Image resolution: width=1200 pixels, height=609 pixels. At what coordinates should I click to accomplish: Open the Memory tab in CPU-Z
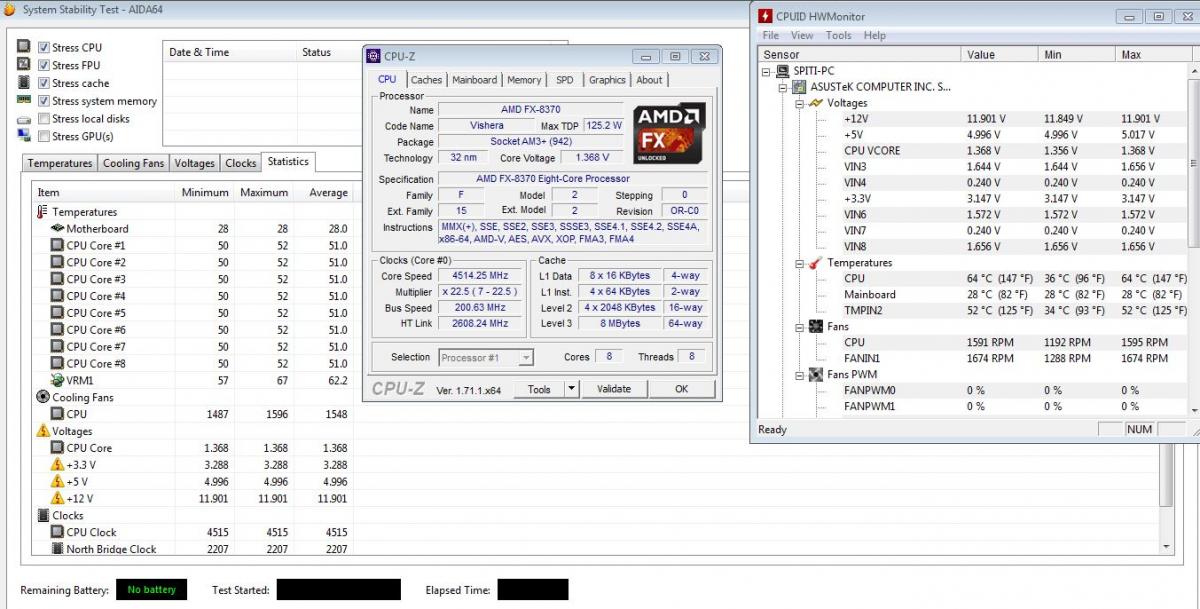524,80
